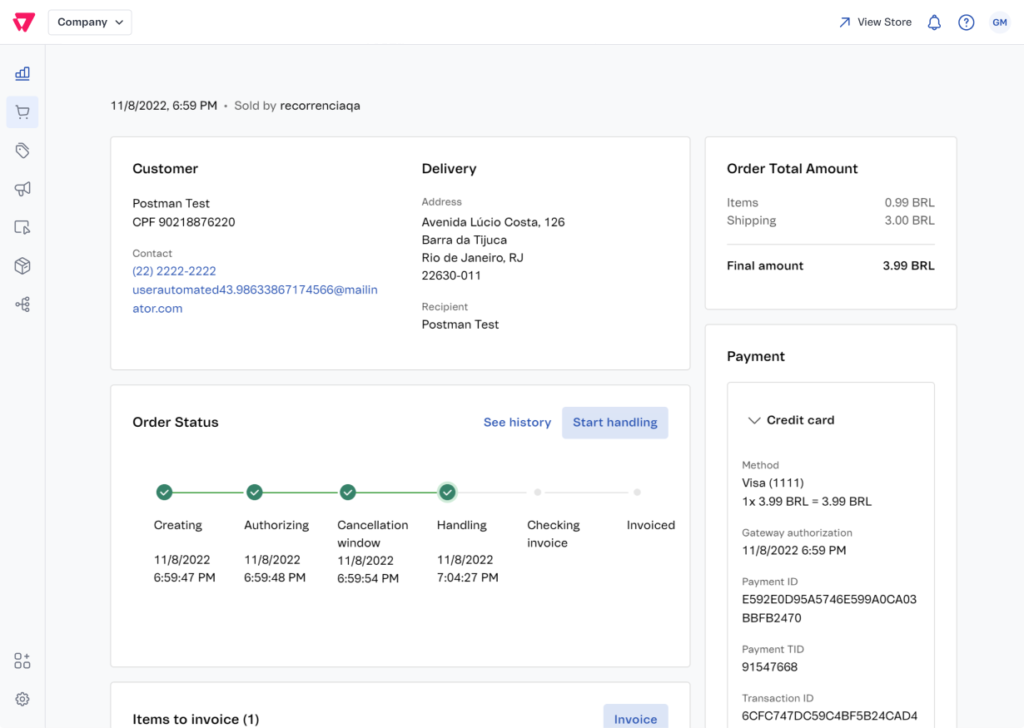Click the VTEX logo icon

click(24, 22)
